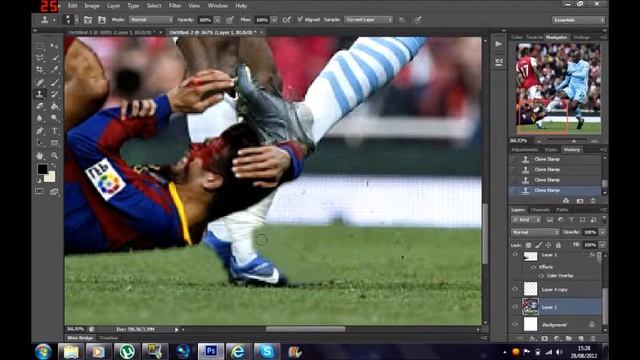Viewport: 640px width, 360px height.
Task: Select the Eraser tool
Action: 40,106
